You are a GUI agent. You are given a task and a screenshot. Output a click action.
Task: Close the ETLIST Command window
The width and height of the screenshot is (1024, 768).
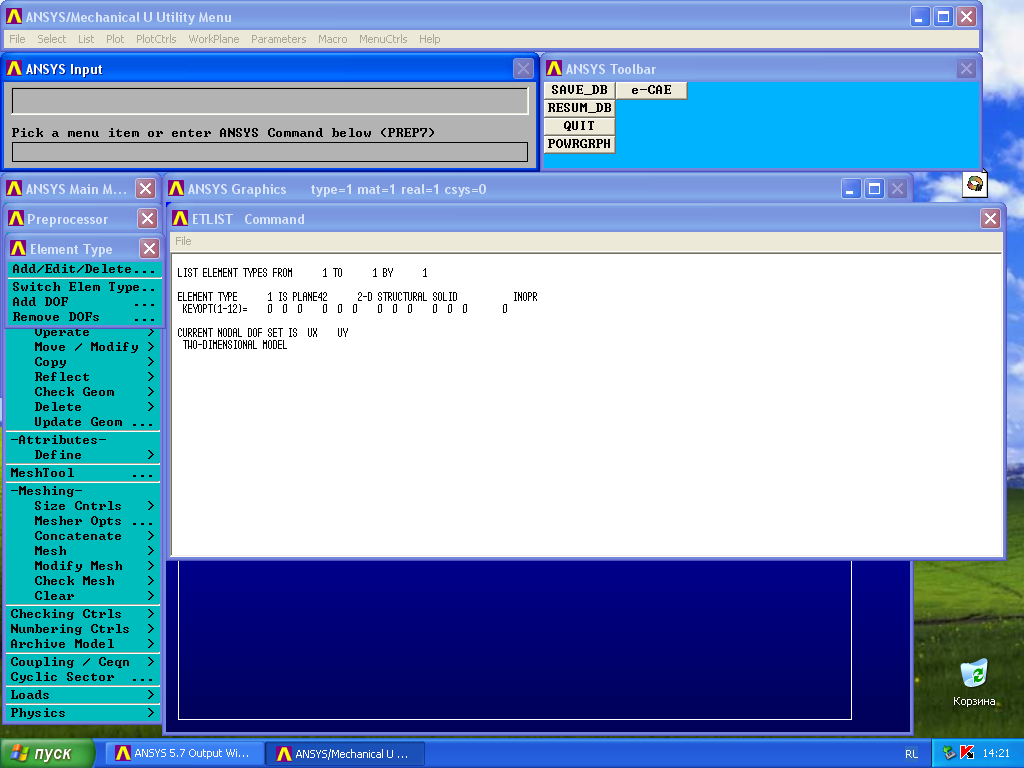(990, 219)
